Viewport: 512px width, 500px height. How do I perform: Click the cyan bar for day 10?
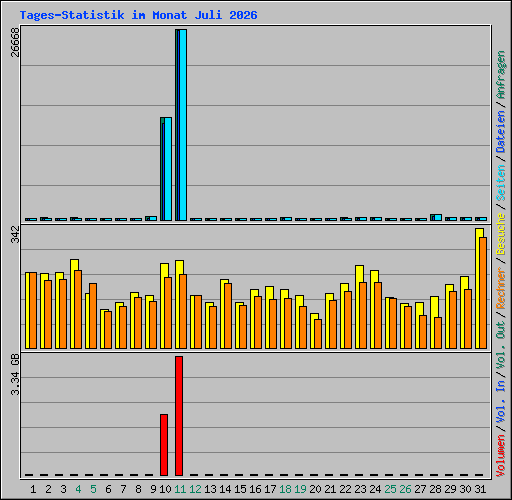coord(168,169)
